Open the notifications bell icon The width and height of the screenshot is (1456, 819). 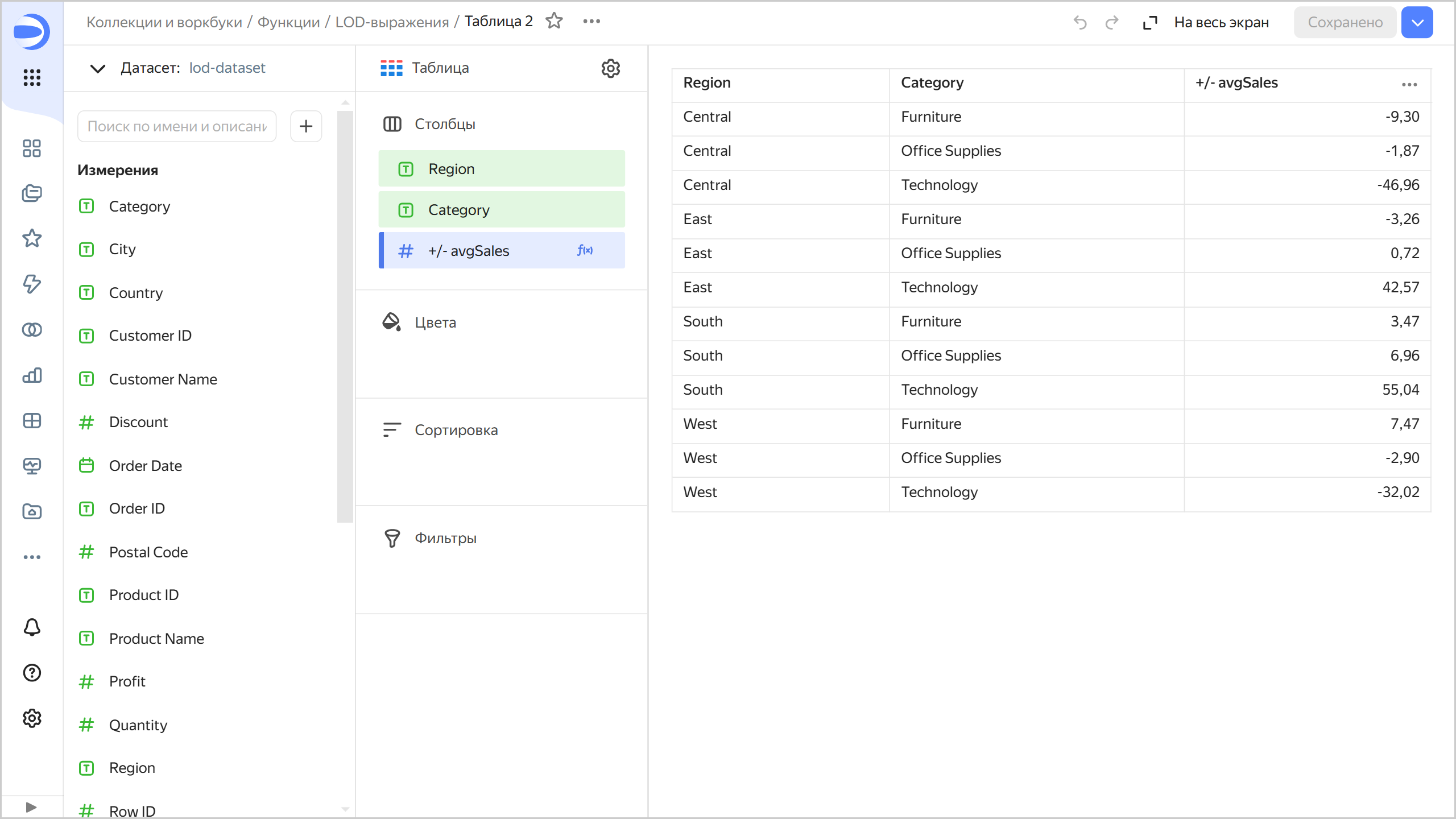[x=32, y=627]
